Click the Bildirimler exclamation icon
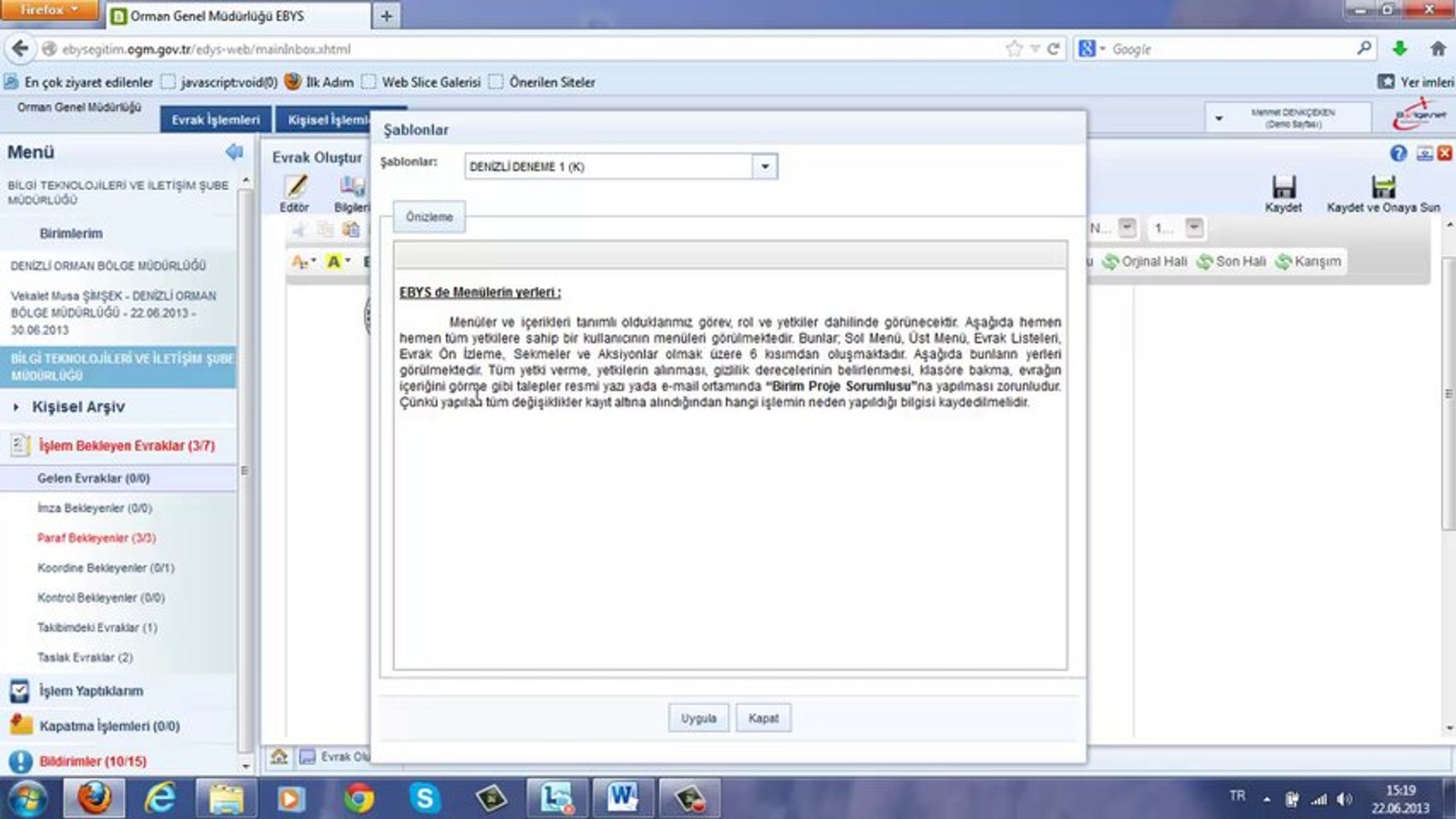1456x819 pixels. click(20, 761)
